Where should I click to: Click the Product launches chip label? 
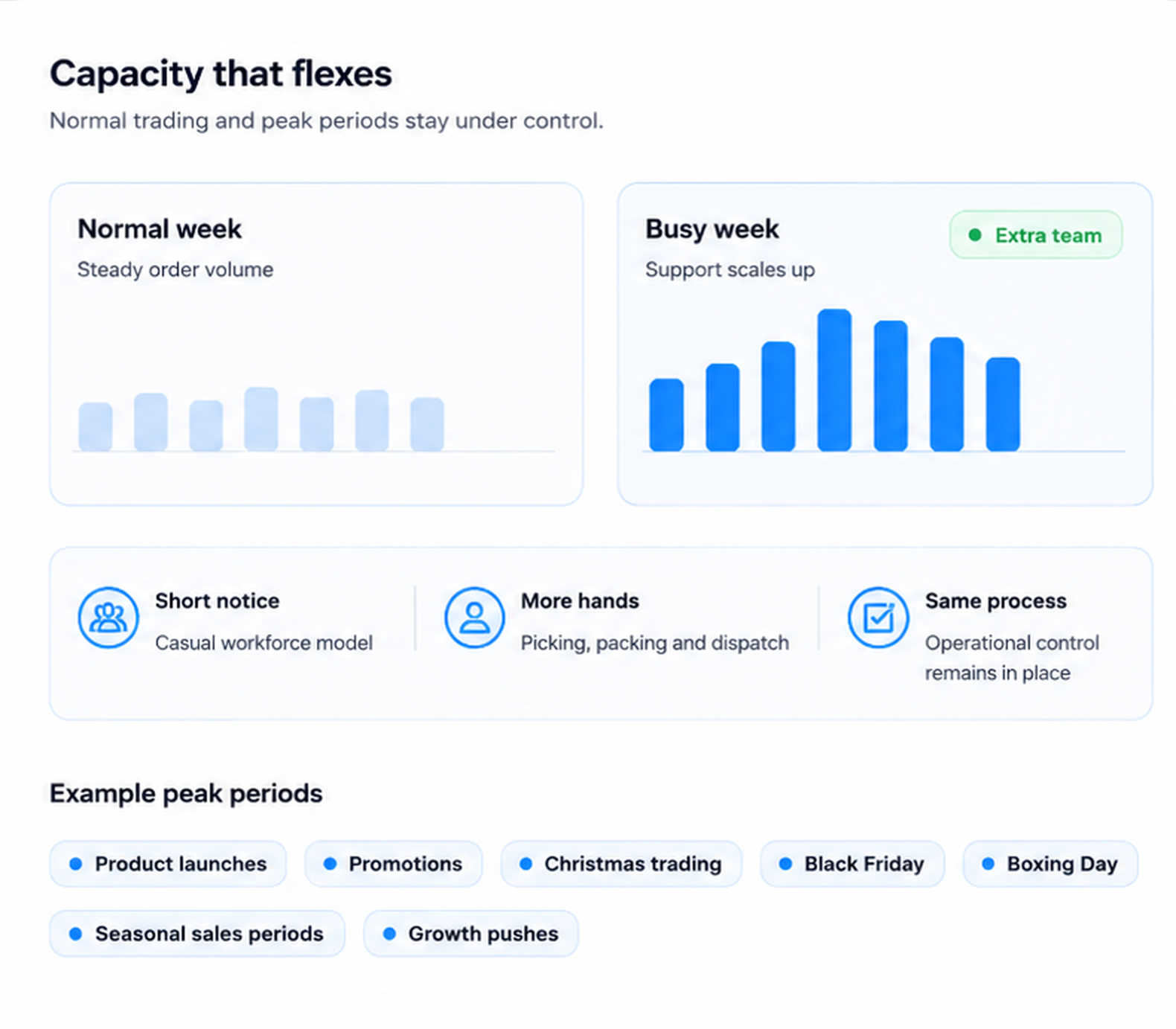click(181, 864)
